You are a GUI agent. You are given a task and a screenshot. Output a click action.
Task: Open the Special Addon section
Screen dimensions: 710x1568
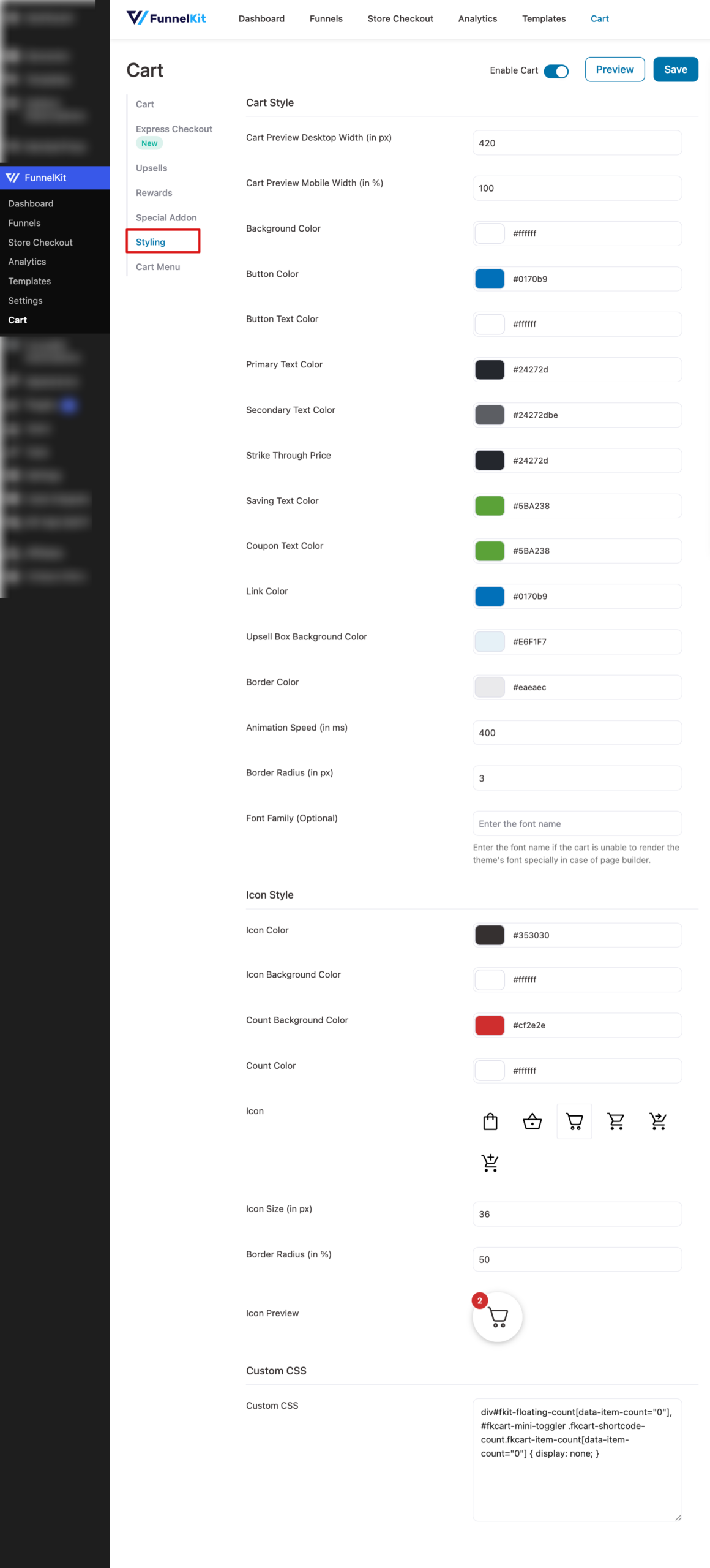166,218
